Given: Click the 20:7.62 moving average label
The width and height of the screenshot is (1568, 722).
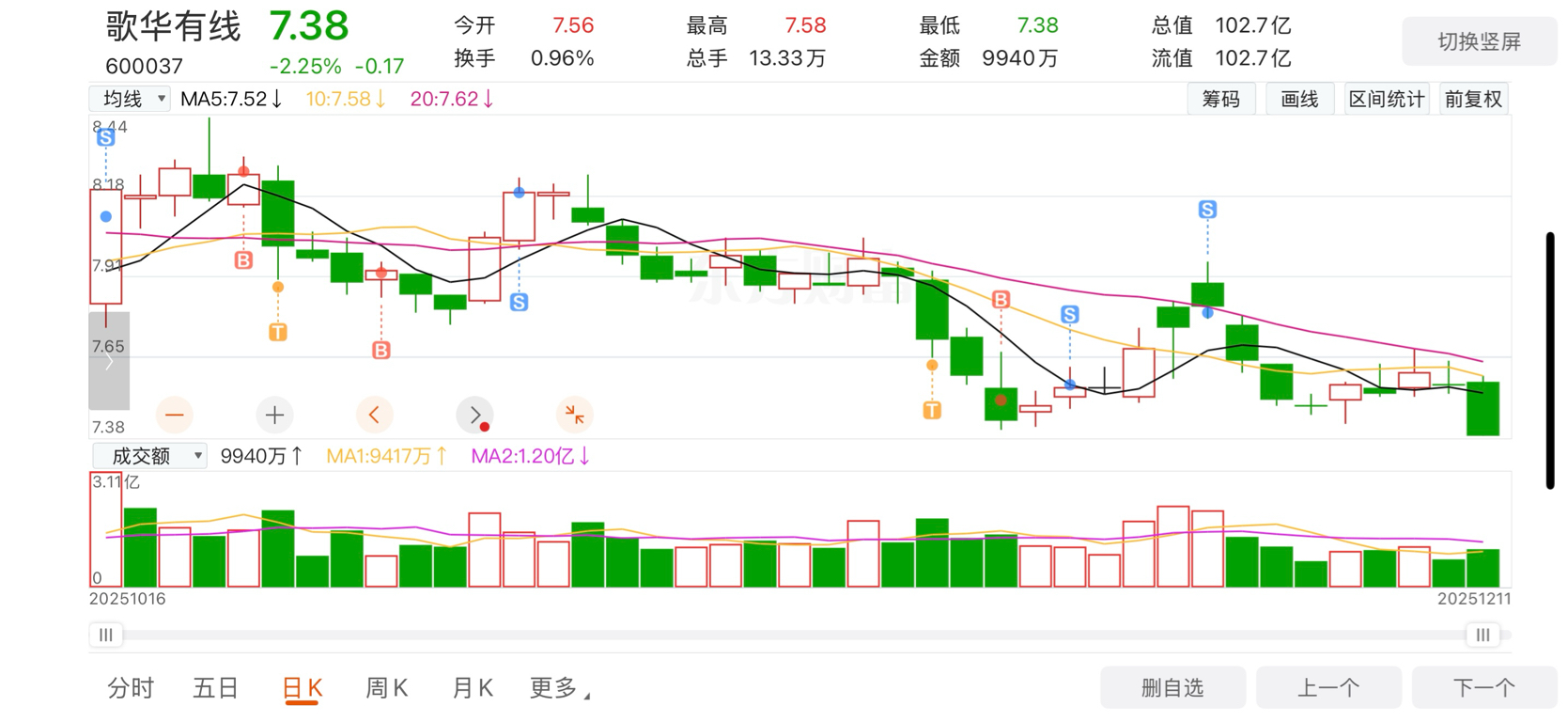Looking at the screenshot, I should (x=453, y=99).
